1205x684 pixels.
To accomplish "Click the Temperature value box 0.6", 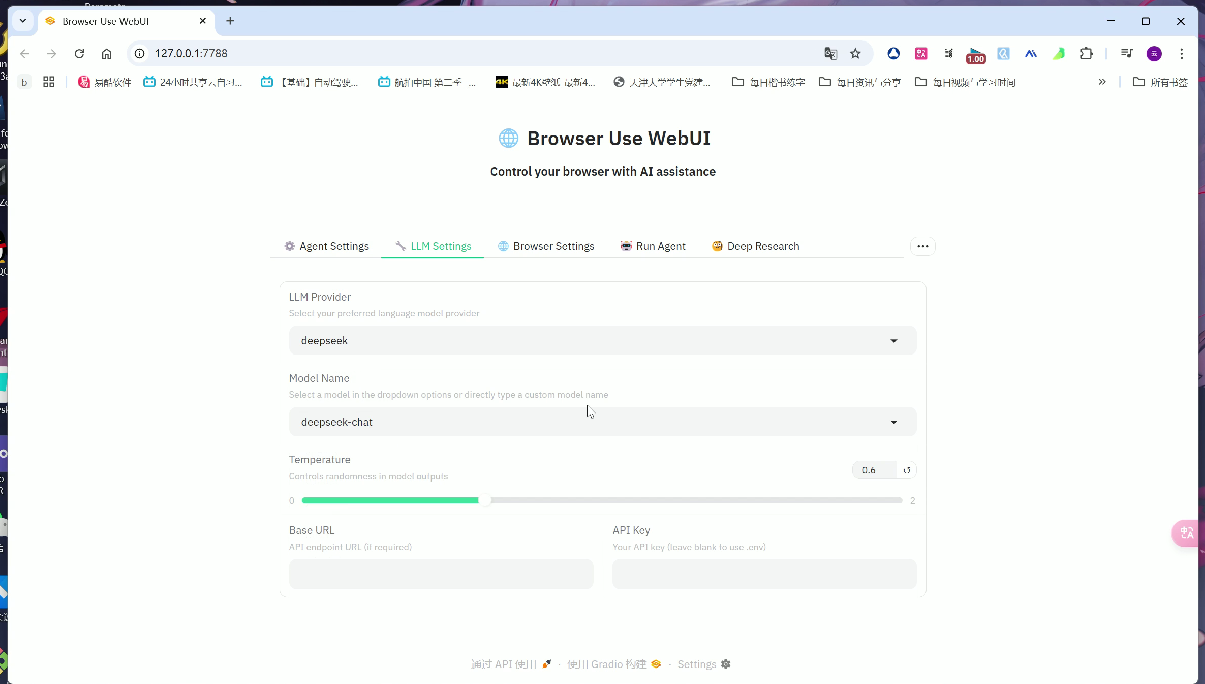I will pos(875,470).
